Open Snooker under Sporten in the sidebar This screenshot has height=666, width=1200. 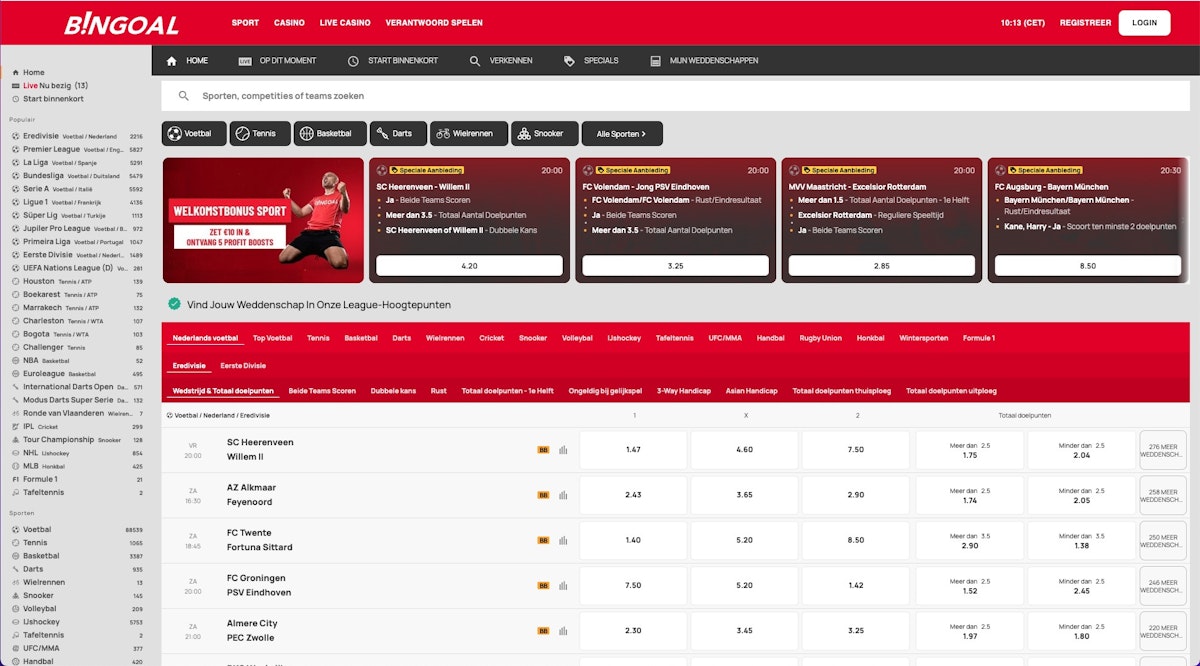pyautogui.click(x=77, y=595)
